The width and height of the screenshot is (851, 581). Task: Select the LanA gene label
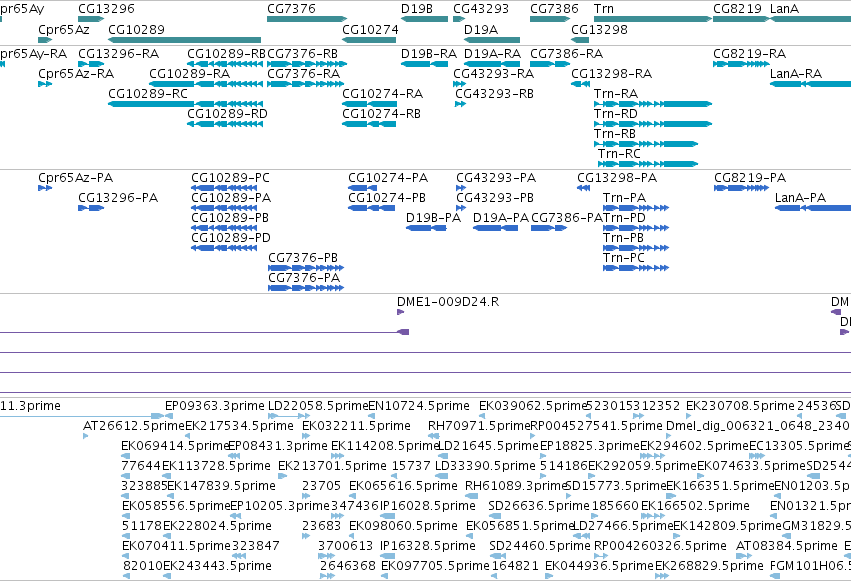tap(784, 9)
